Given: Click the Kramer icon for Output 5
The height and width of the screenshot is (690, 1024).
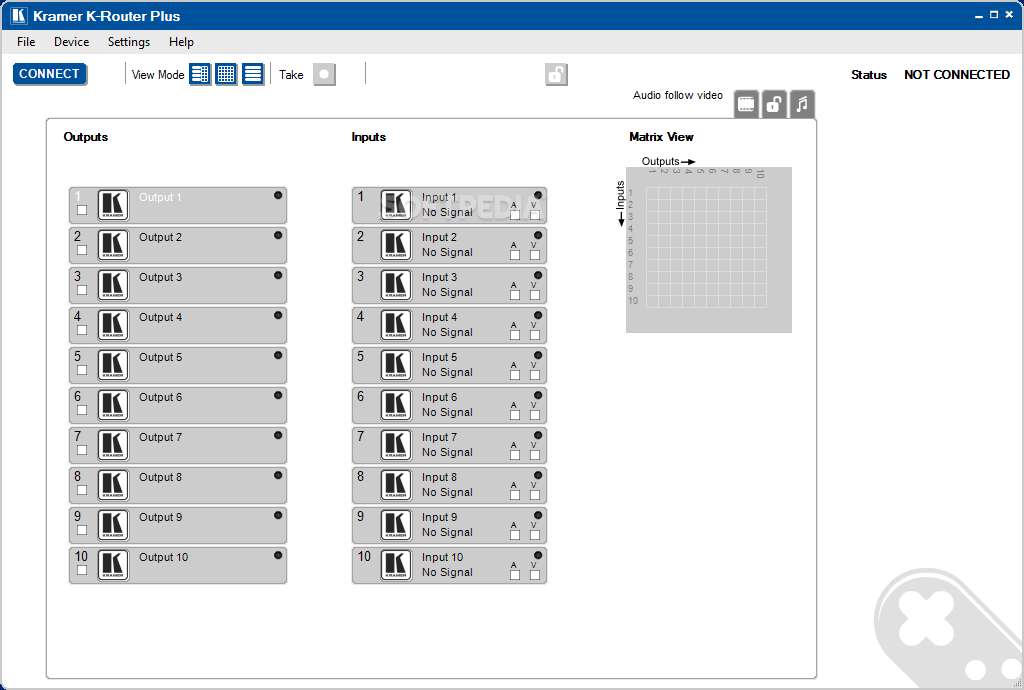Looking at the screenshot, I should coord(113,365).
